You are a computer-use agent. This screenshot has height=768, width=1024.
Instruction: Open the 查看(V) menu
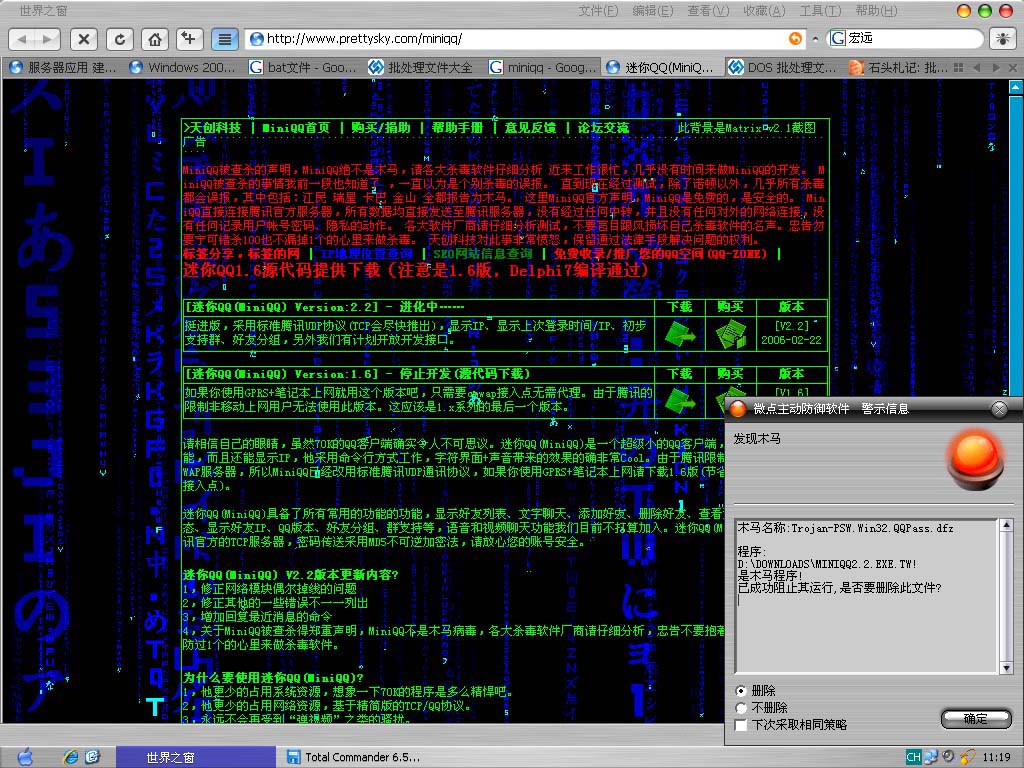[709, 10]
